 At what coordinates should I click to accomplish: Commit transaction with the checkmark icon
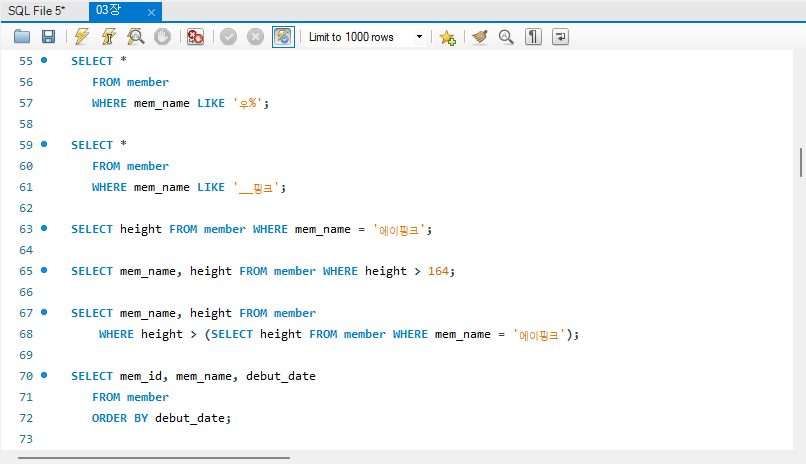[x=228, y=36]
